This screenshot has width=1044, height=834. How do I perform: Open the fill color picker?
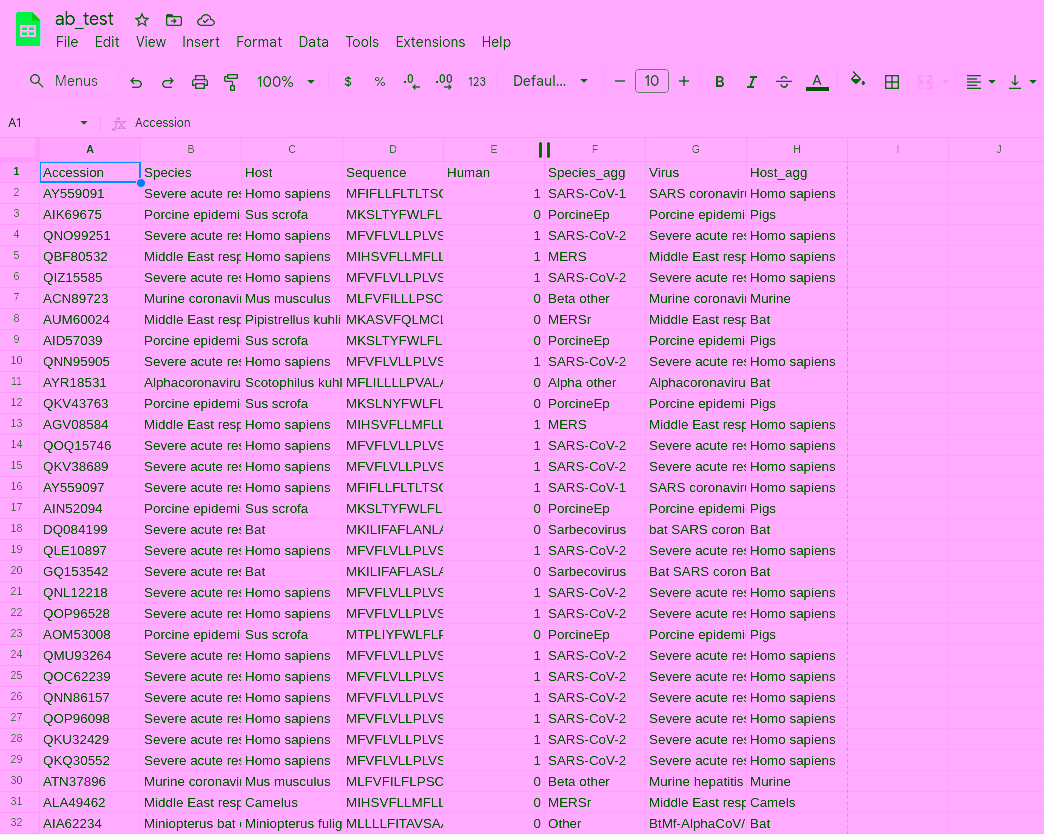point(857,82)
